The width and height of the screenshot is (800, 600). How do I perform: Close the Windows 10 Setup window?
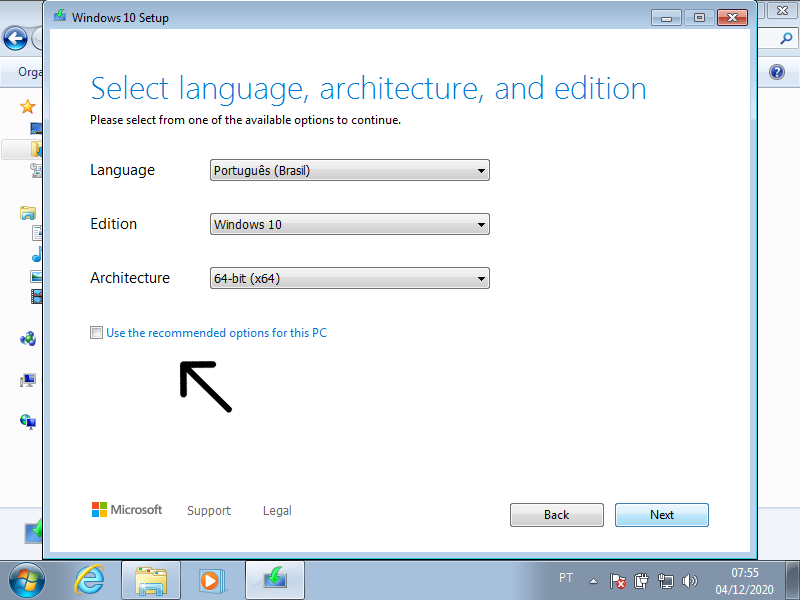pyautogui.click(x=732, y=18)
